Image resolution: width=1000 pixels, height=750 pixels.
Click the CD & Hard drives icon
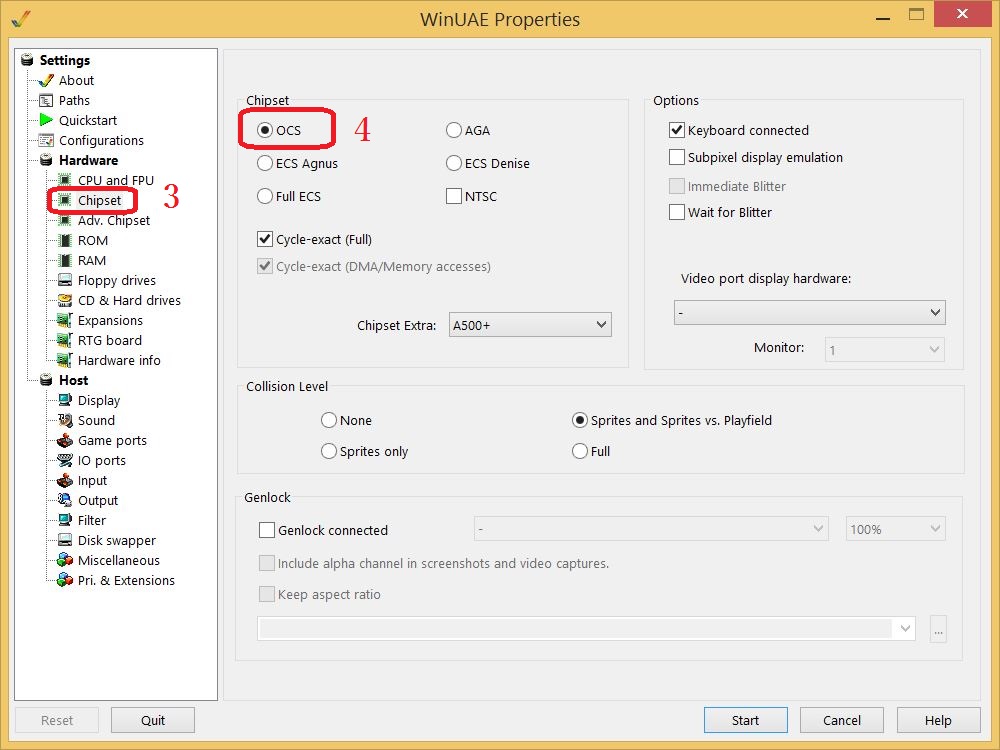coord(64,300)
